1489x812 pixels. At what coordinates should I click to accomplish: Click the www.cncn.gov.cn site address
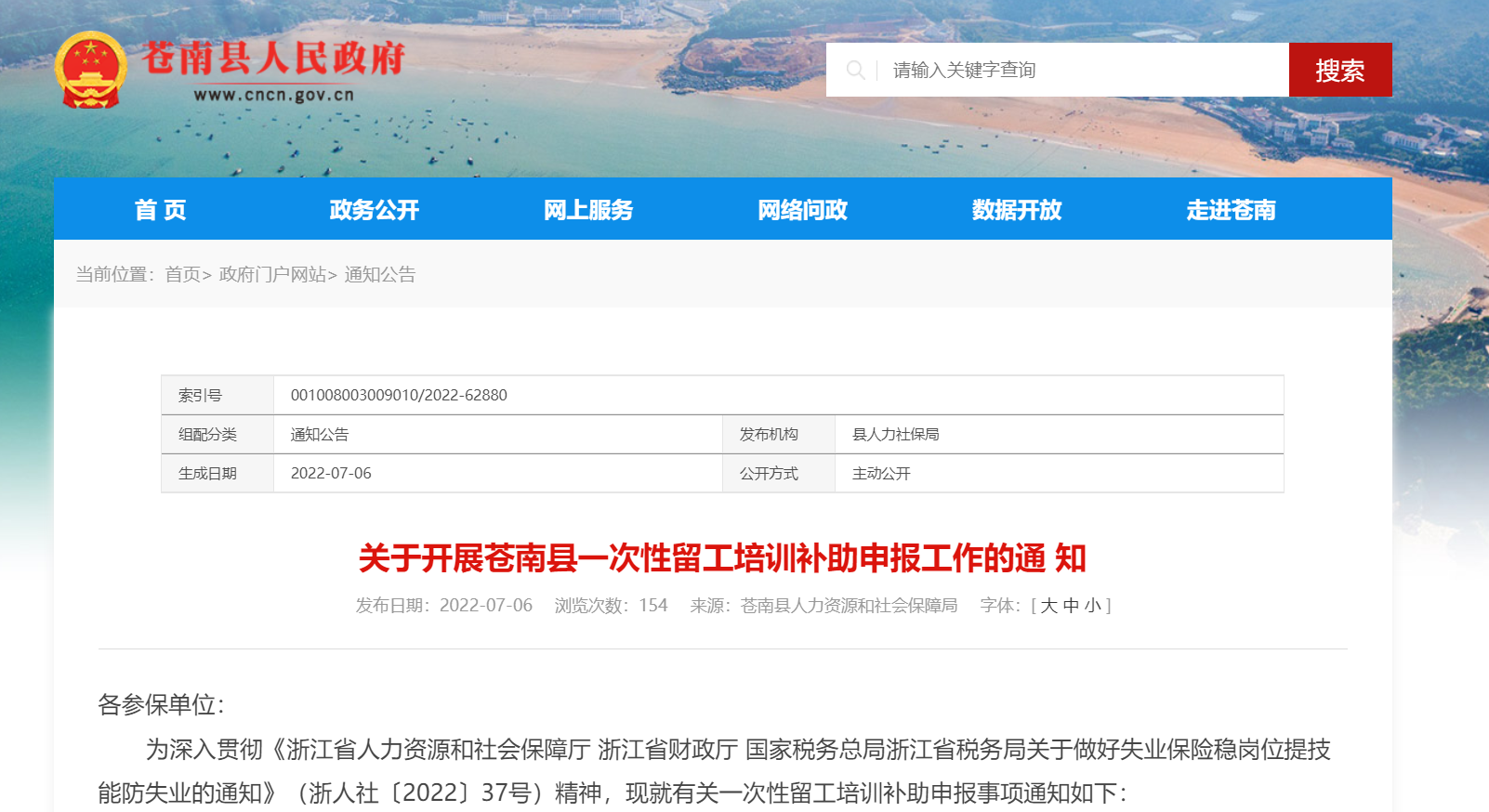tap(274, 95)
